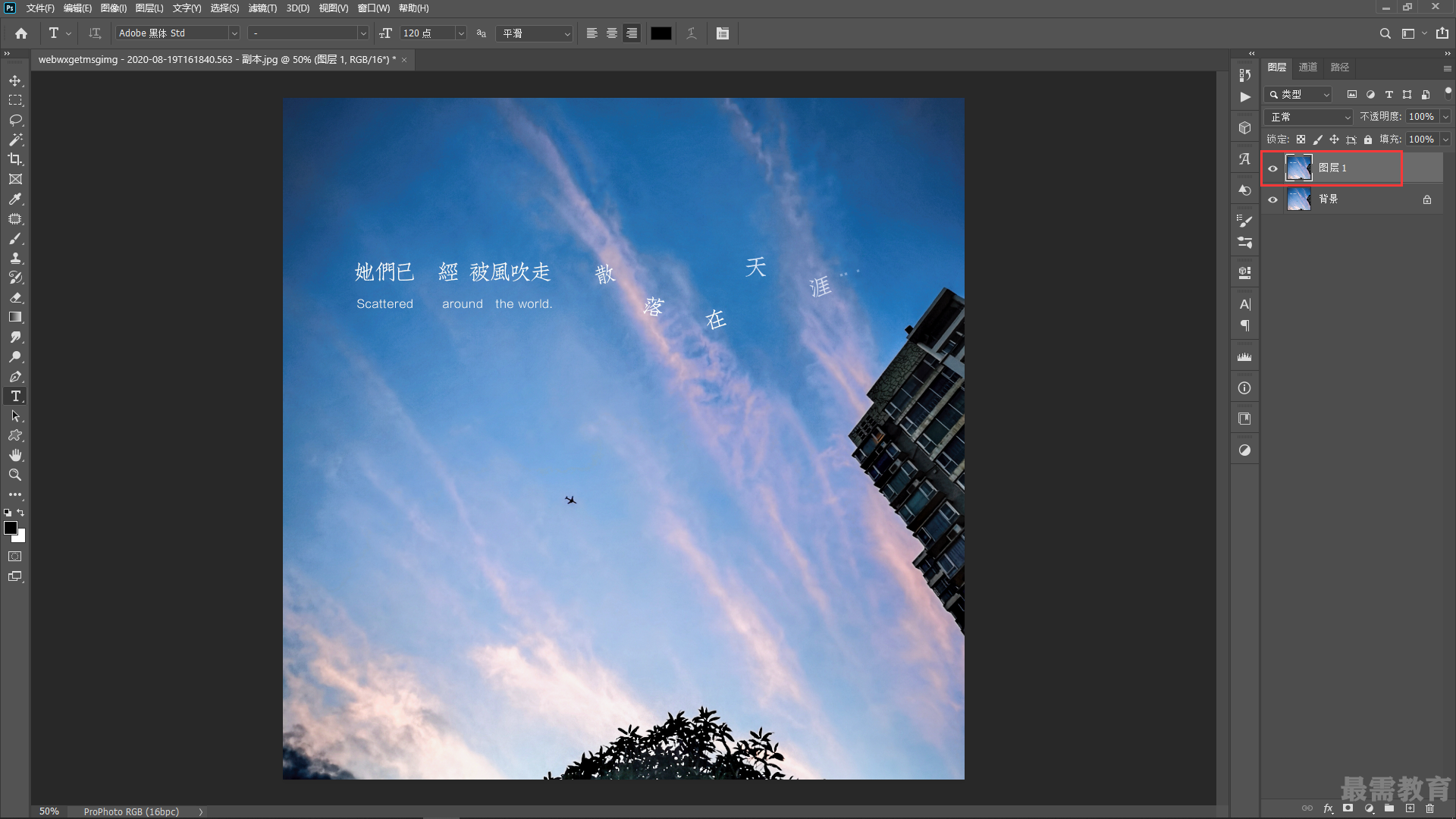Filter for adjustment layers

click(1370, 95)
